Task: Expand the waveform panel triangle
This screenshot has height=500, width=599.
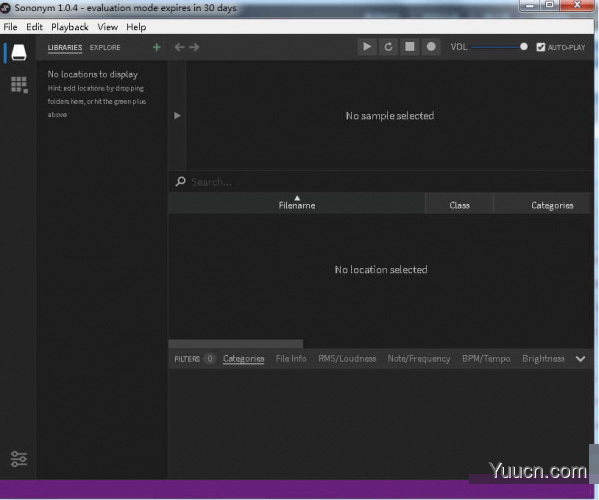Action: [x=177, y=115]
